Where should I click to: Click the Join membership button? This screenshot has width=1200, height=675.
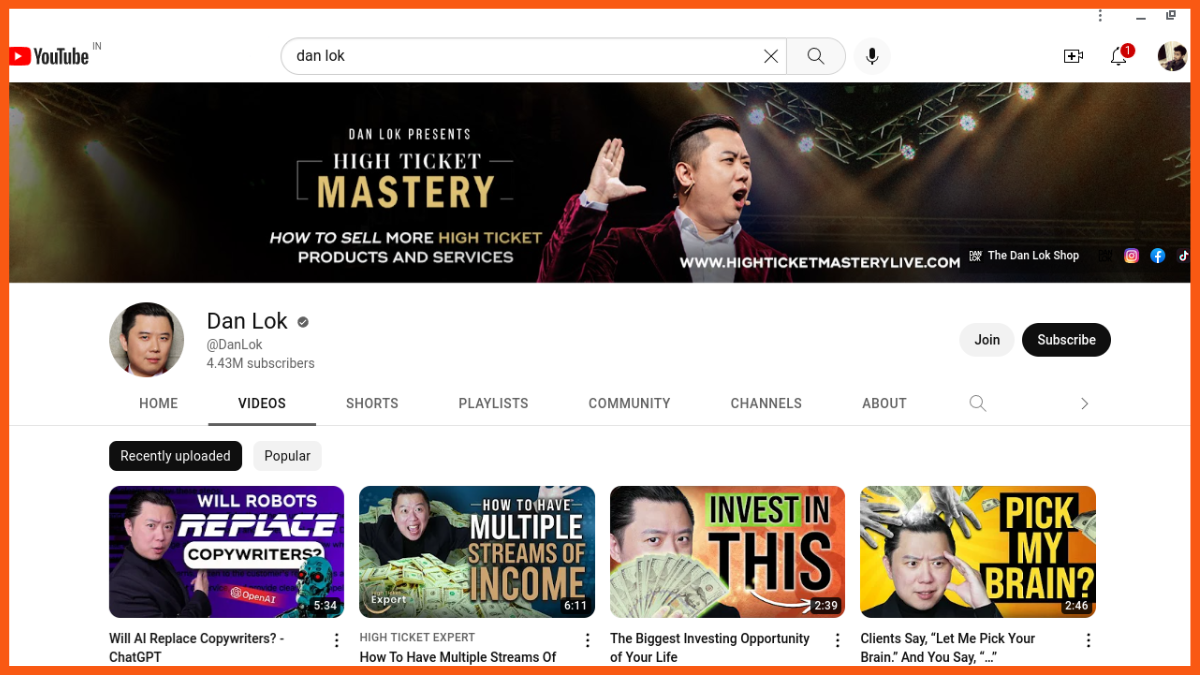pos(987,340)
